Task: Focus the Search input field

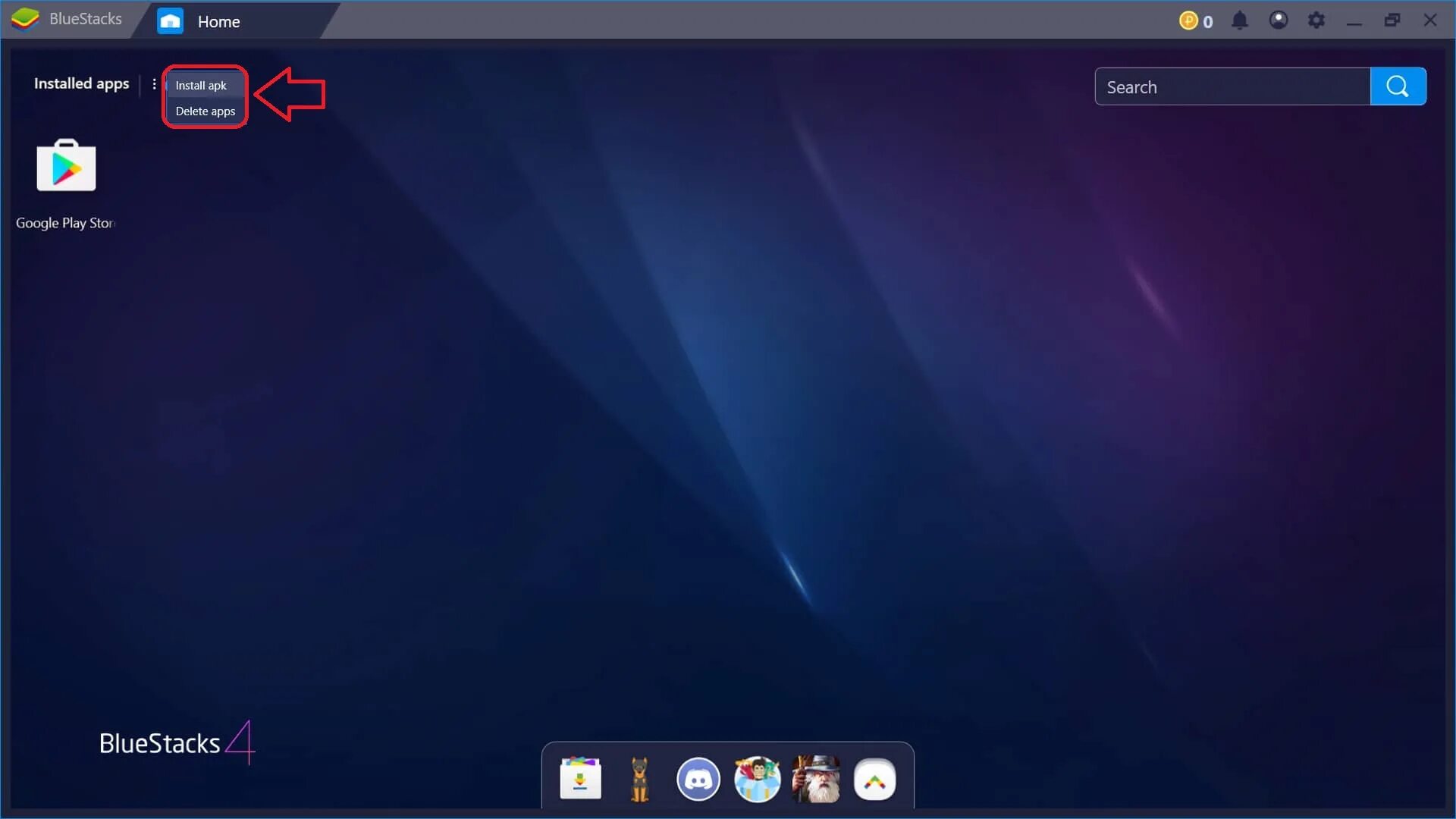Action: click(1232, 86)
